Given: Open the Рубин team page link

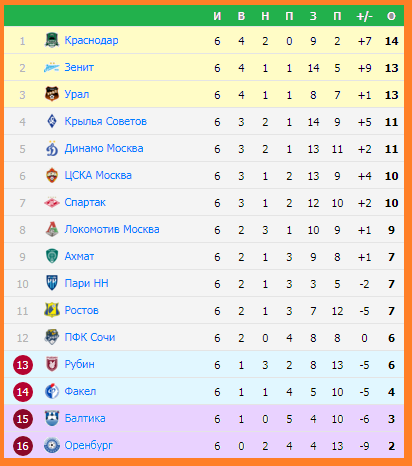Looking at the screenshot, I should tap(79, 364).
